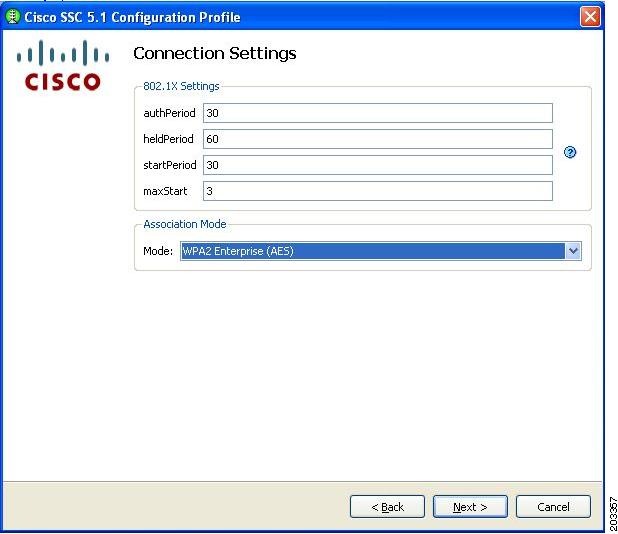The image size is (618, 534).
Task: Click the Connection Settings heading
Action: [x=215, y=53]
